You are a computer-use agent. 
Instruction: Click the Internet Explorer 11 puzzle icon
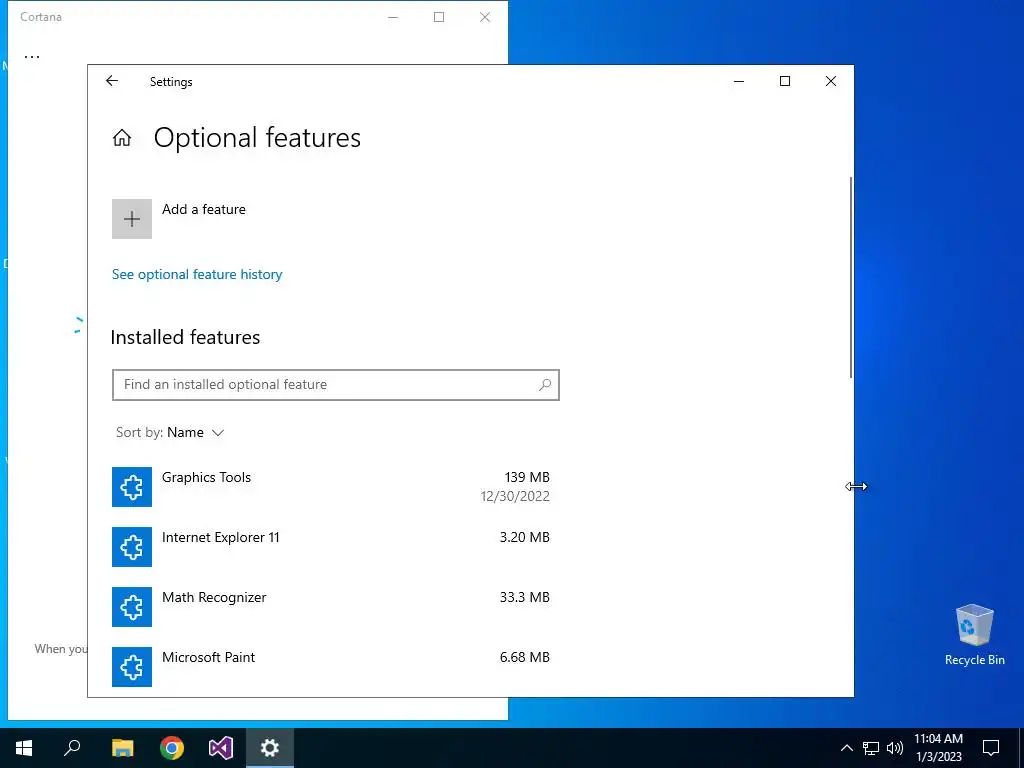pyautogui.click(x=132, y=547)
